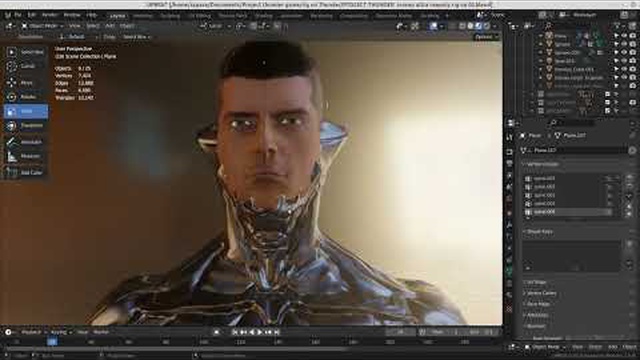Switch to the Sculpting workspace tab
640x360 pixels.
pos(170,16)
